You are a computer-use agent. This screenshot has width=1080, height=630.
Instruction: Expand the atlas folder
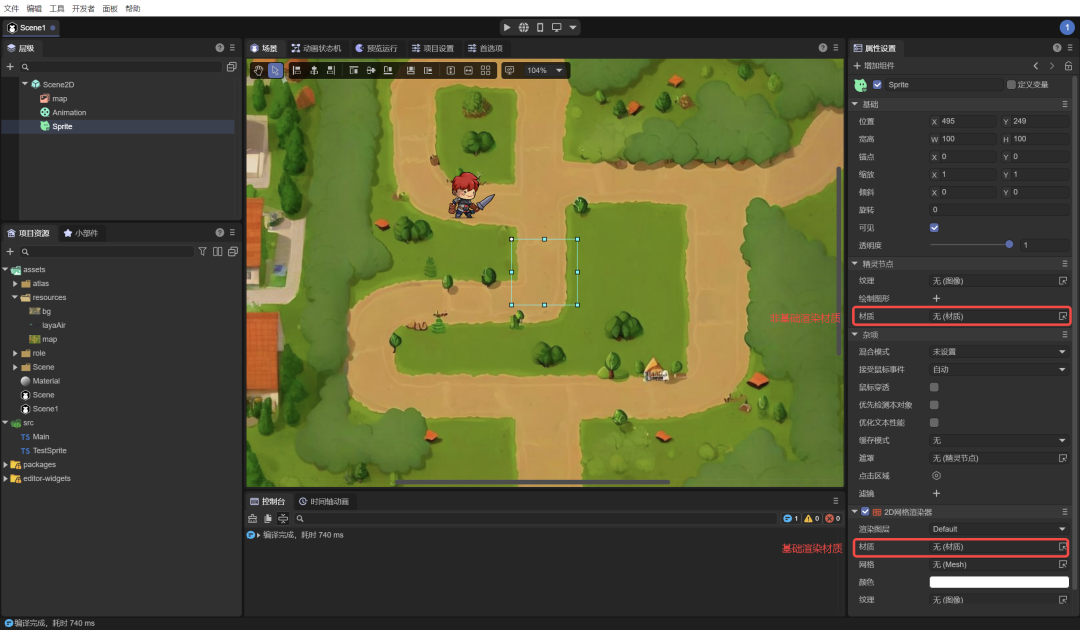click(x=15, y=284)
